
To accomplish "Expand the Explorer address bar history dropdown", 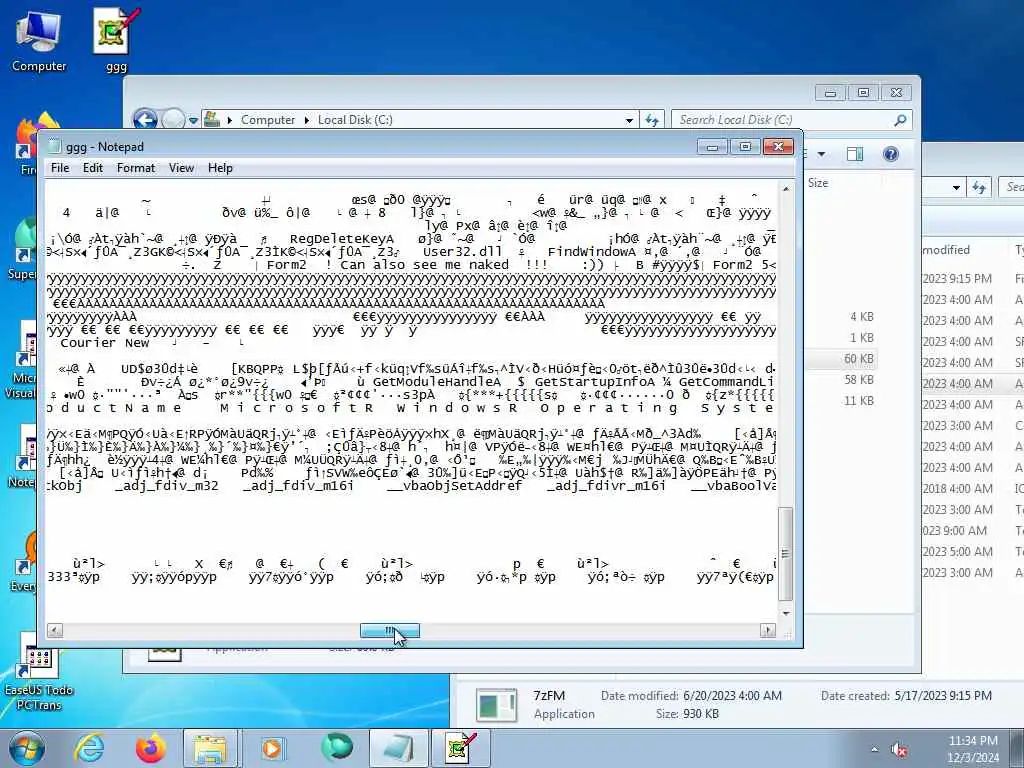I will (x=629, y=120).
